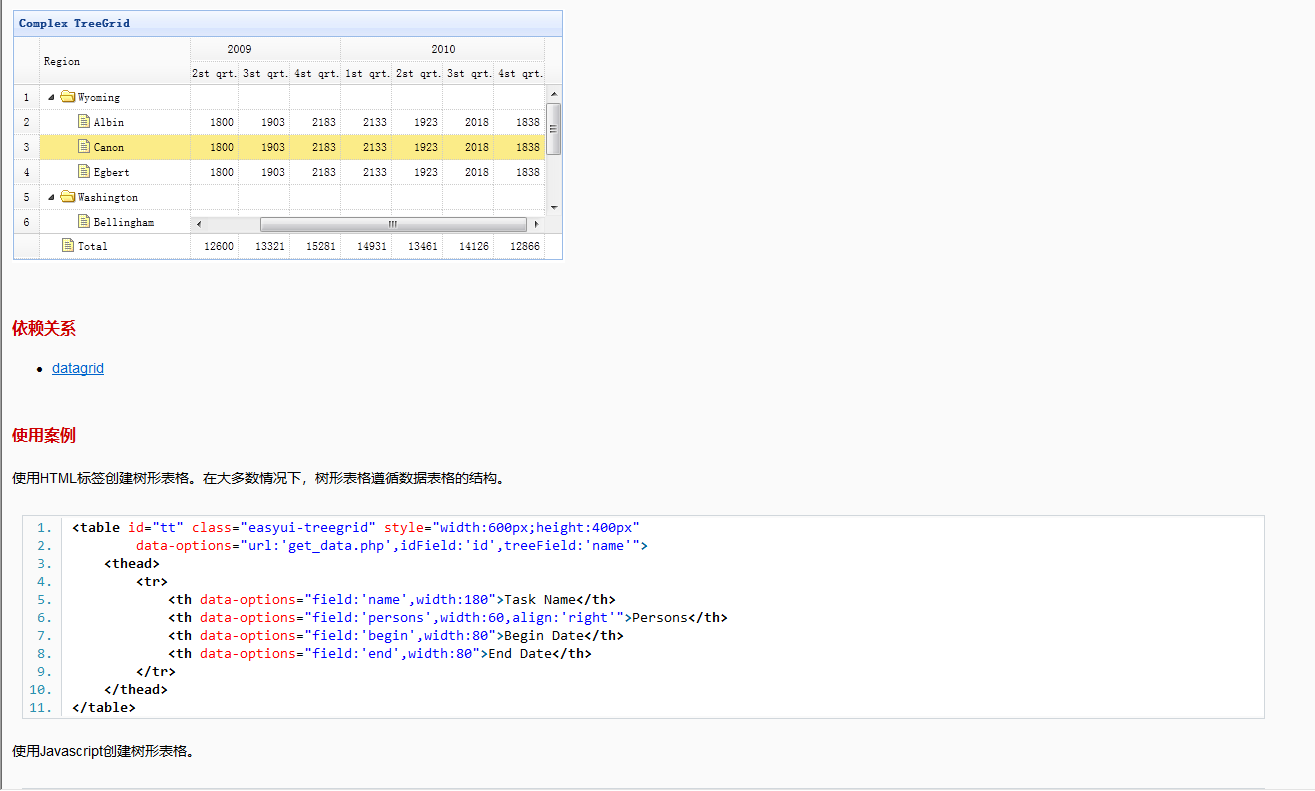This screenshot has height=791, width=1315.
Task: Select the Albin tree row label
Action: click(x=109, y=122)
